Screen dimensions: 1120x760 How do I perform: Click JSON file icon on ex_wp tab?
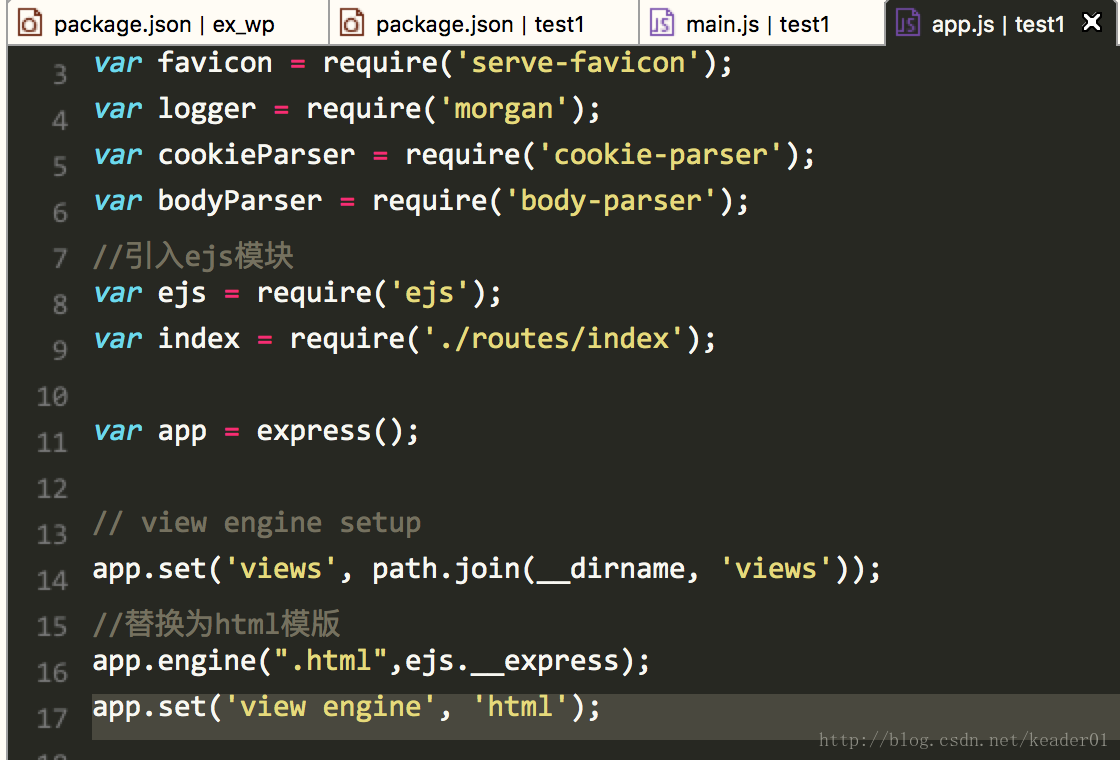pyautogui.click(x=30, y=23)
